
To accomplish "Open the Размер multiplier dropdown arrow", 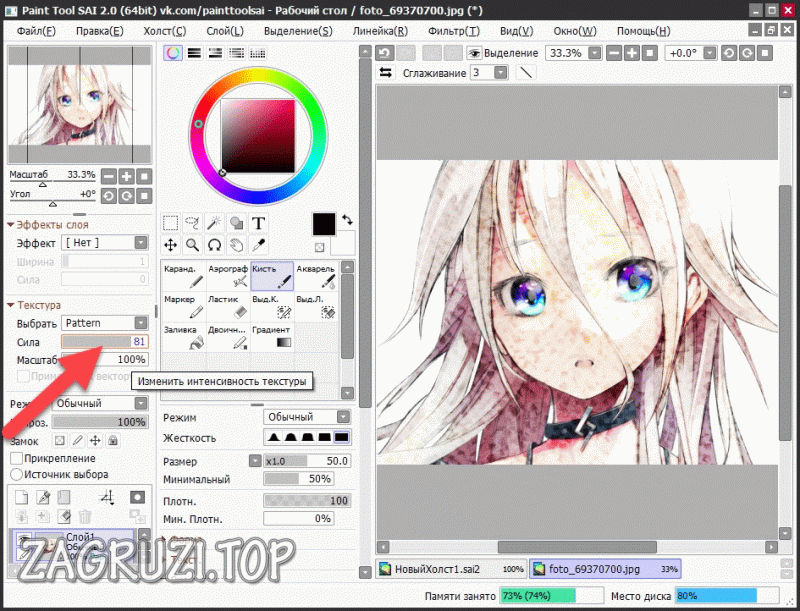I will [255, 461].
